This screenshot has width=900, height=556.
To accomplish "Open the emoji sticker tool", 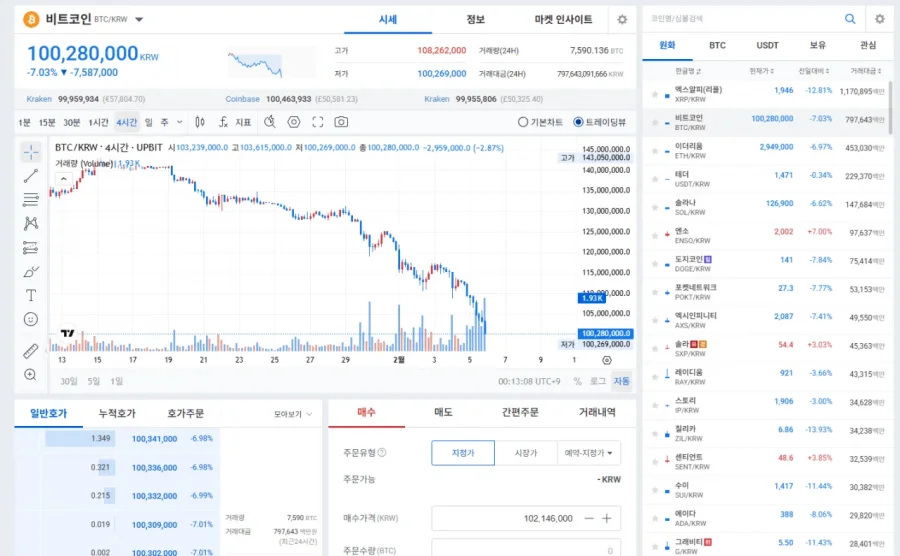I will point(30,319).
